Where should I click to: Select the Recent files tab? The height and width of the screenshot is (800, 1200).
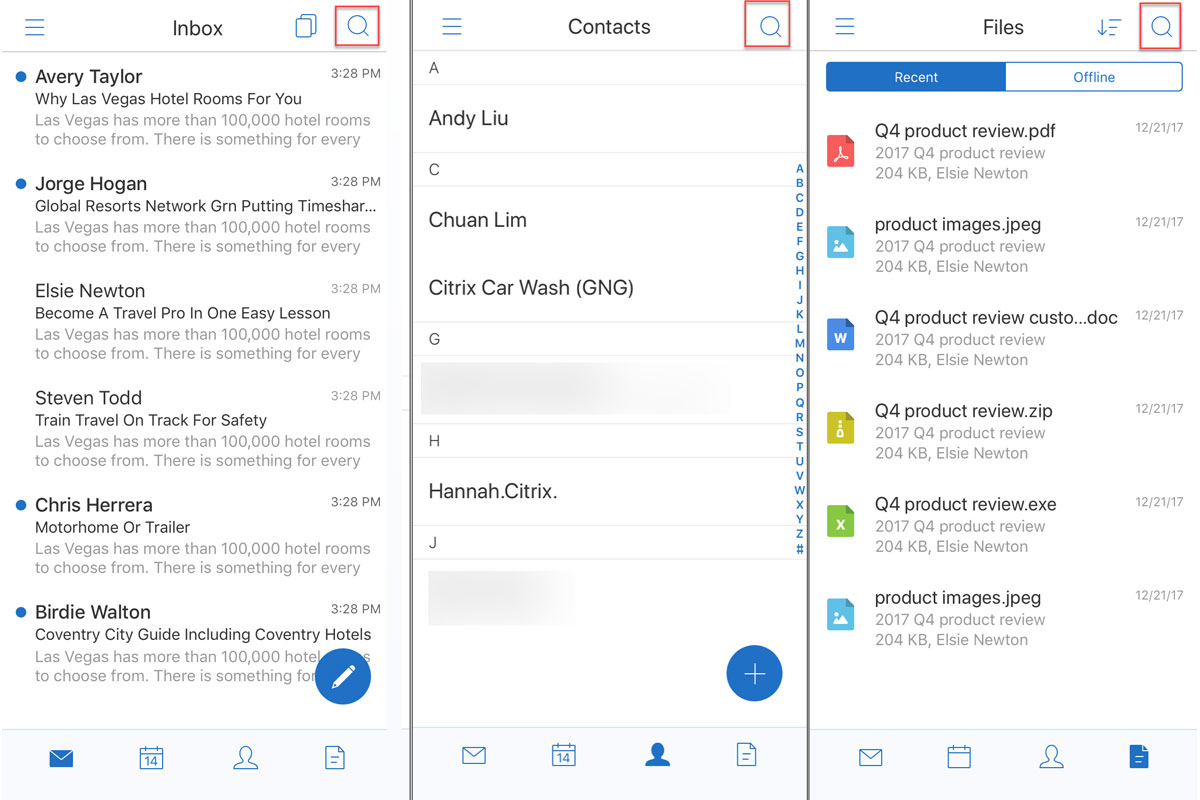[x=915, y=77]
